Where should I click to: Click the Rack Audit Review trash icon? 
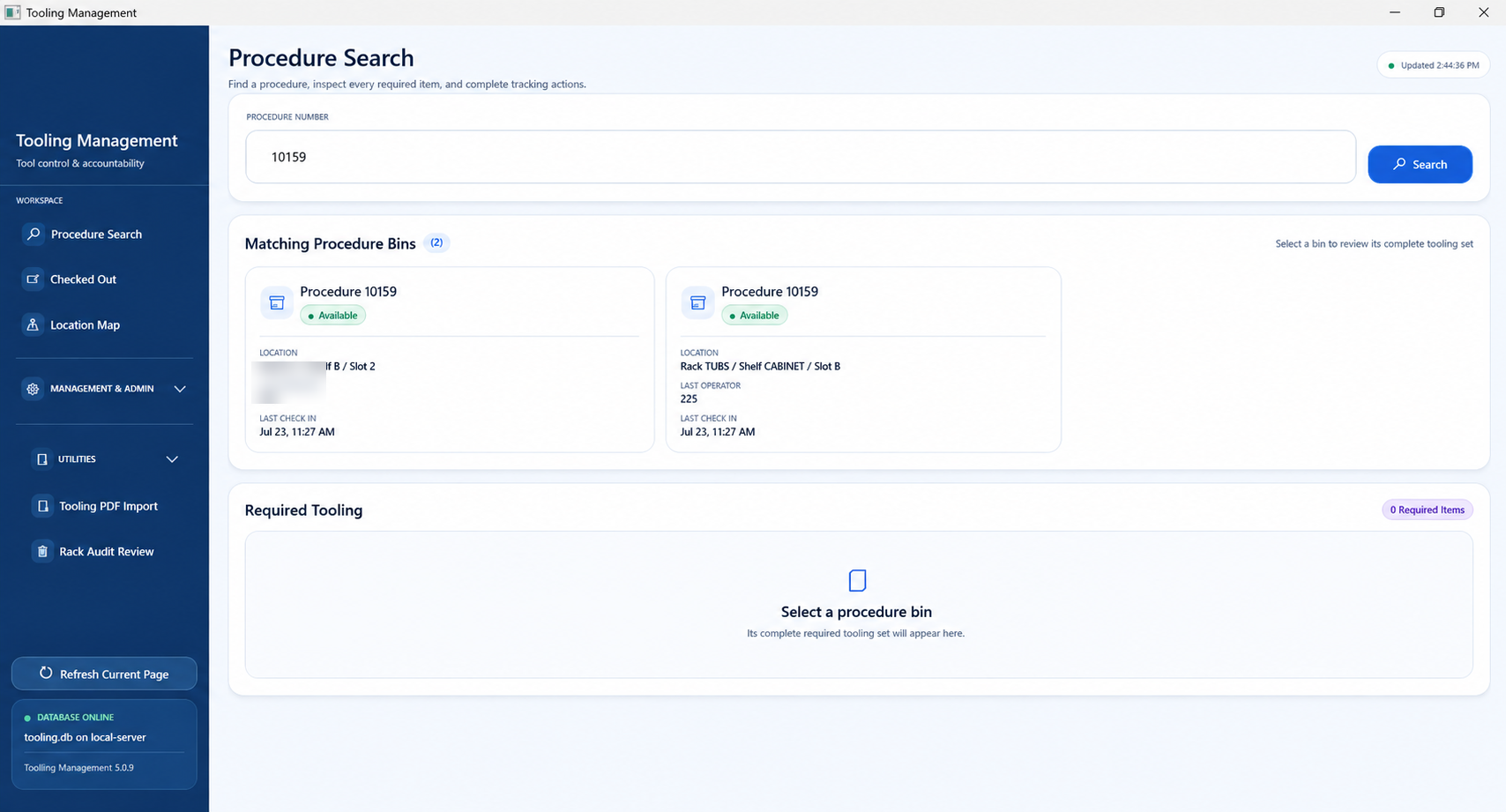pos(41,552)
